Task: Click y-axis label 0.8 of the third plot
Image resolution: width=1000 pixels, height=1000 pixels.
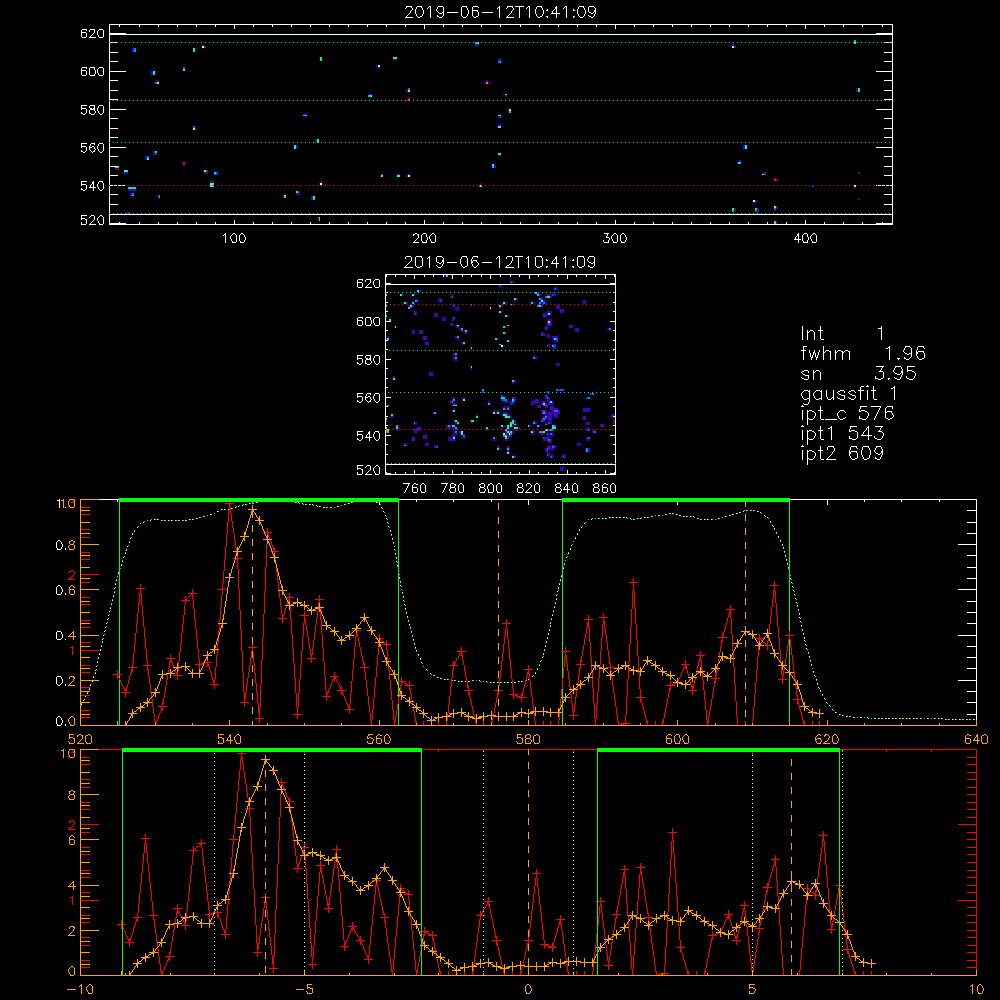Action: 66,545
